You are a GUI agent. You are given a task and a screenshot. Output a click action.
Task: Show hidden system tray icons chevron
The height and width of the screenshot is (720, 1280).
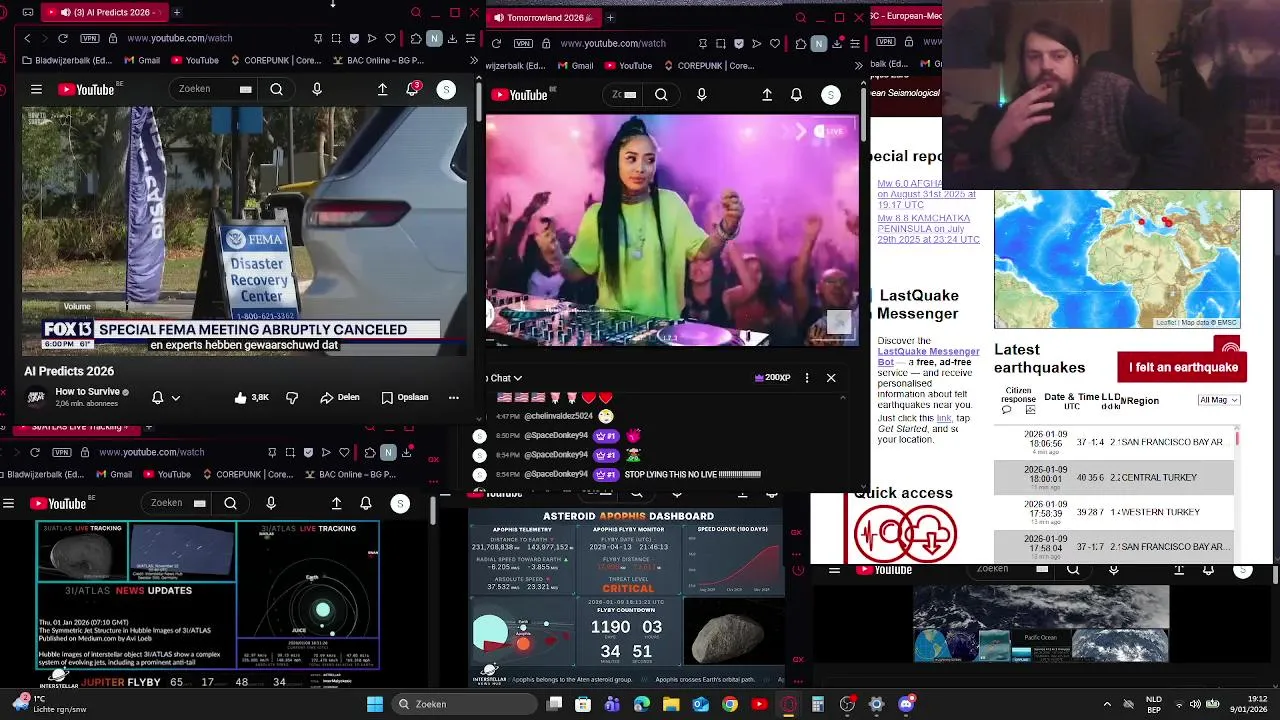1106,704
